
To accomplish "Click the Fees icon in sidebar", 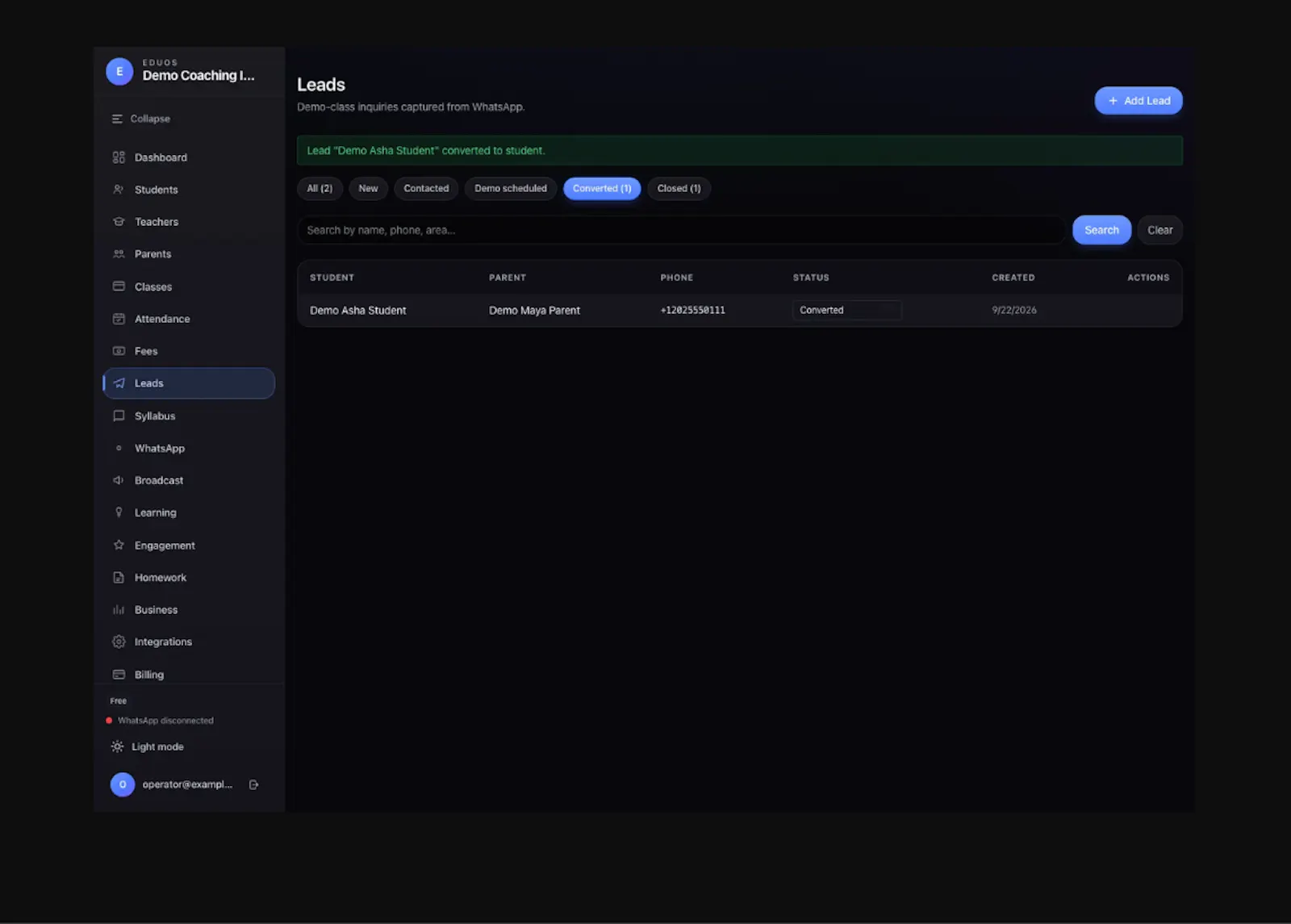I will click(x=119, y=351).
